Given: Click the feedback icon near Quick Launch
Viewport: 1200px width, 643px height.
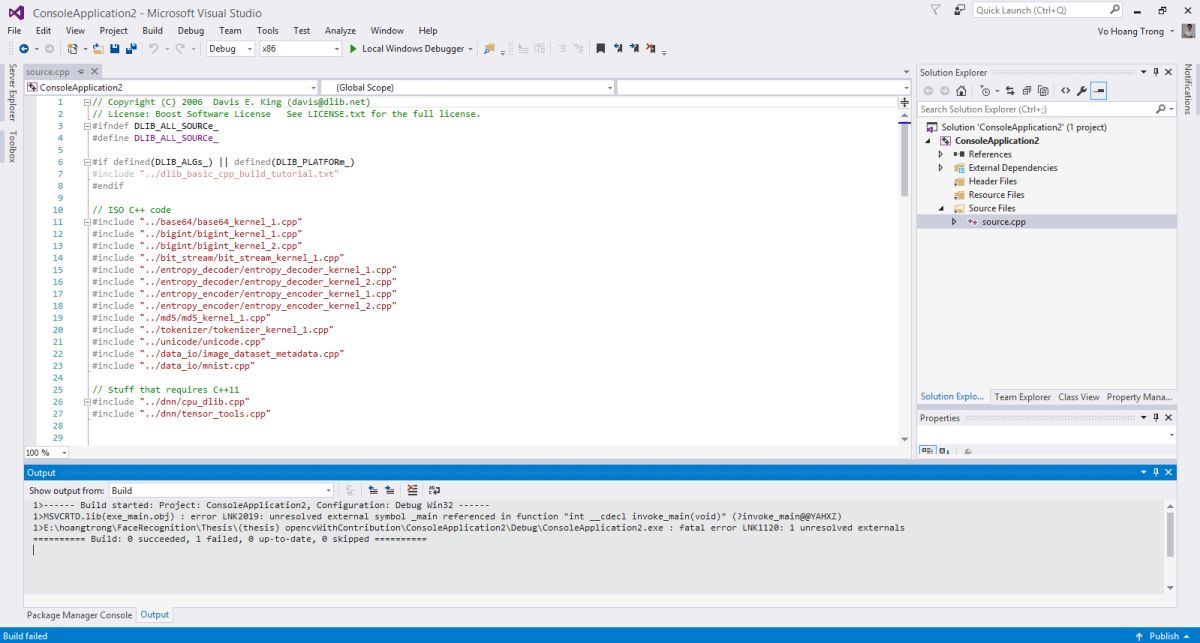Looking at the screenshot, I should pyautogui.click(x=960, y=9).
